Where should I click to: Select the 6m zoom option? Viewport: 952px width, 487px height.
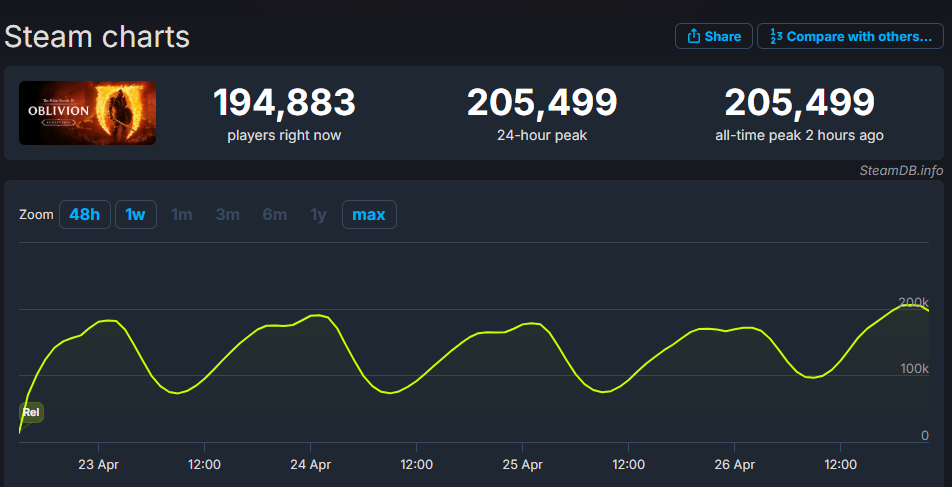tap(274, 214)
